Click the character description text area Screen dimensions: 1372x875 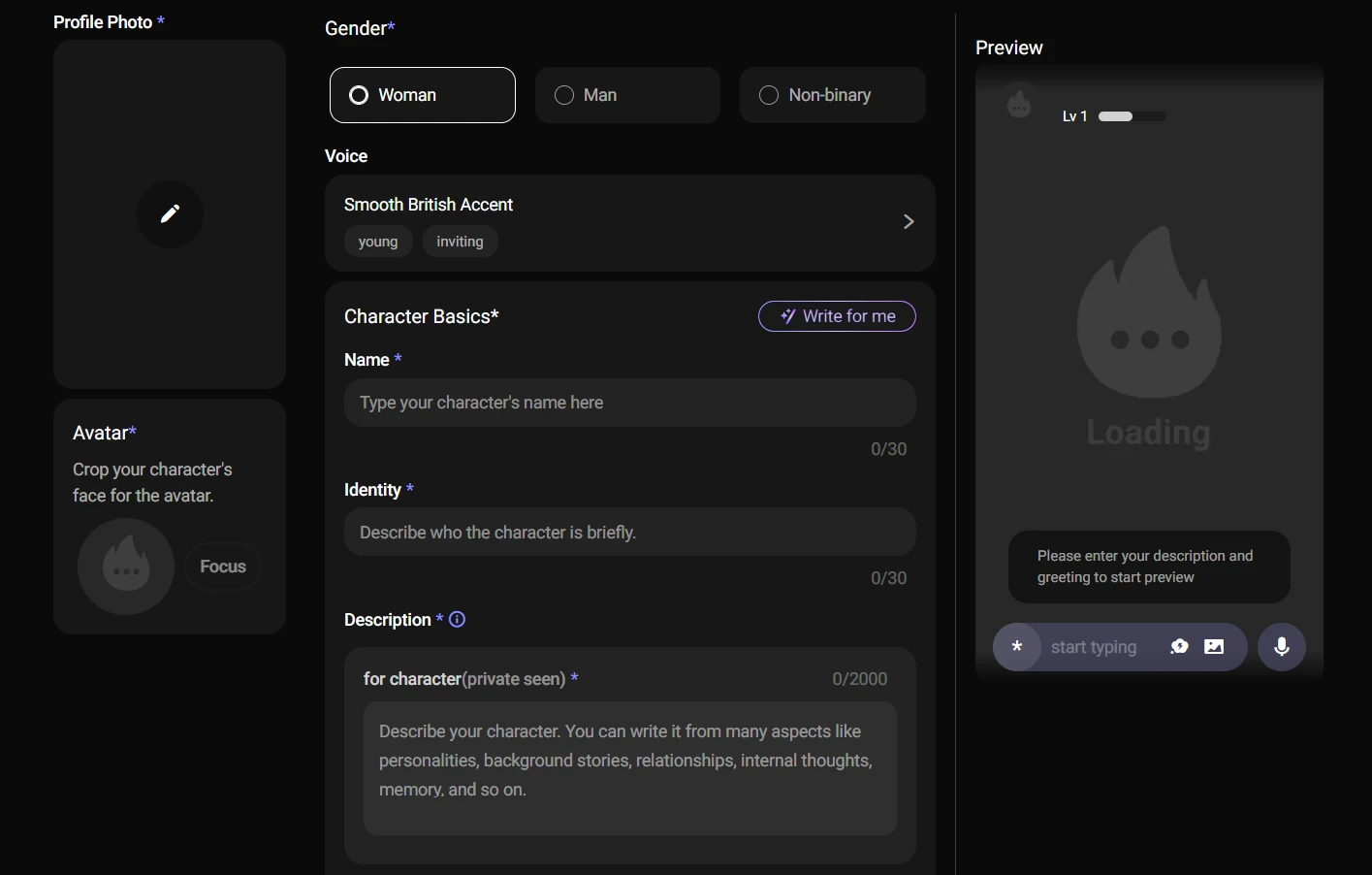[629, 767]
